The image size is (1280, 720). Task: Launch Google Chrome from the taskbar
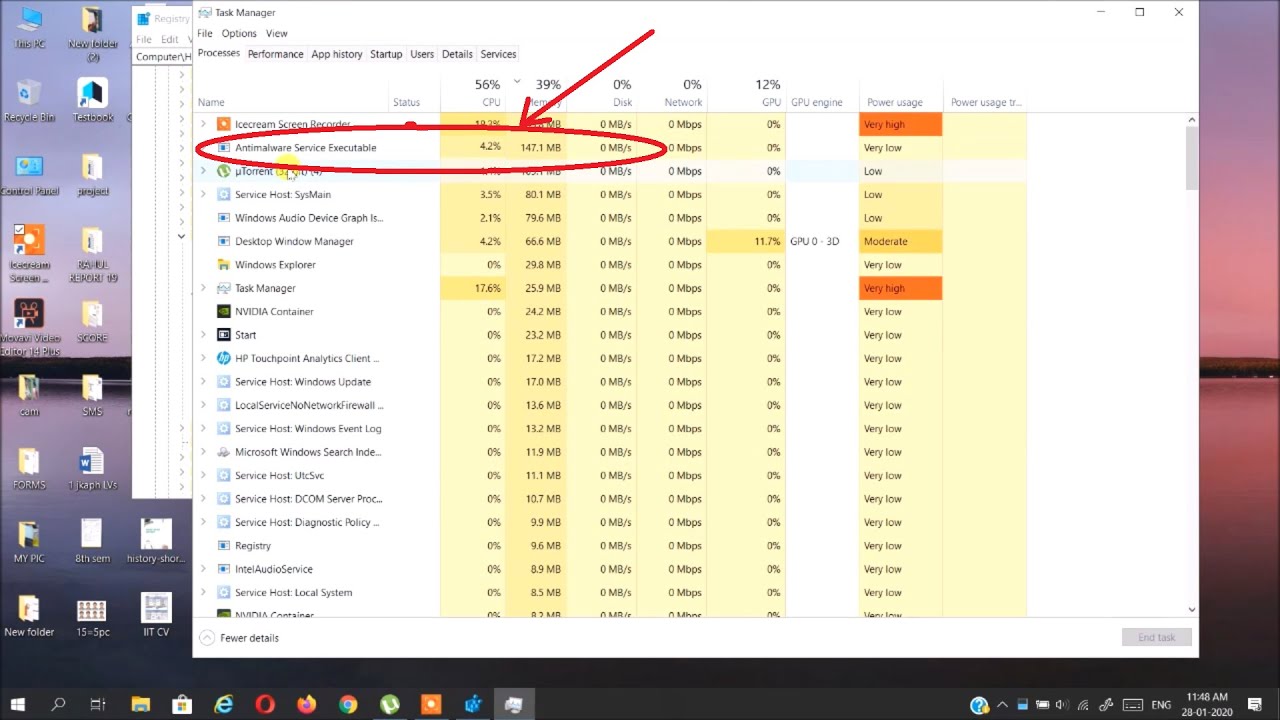pos(348,705)
